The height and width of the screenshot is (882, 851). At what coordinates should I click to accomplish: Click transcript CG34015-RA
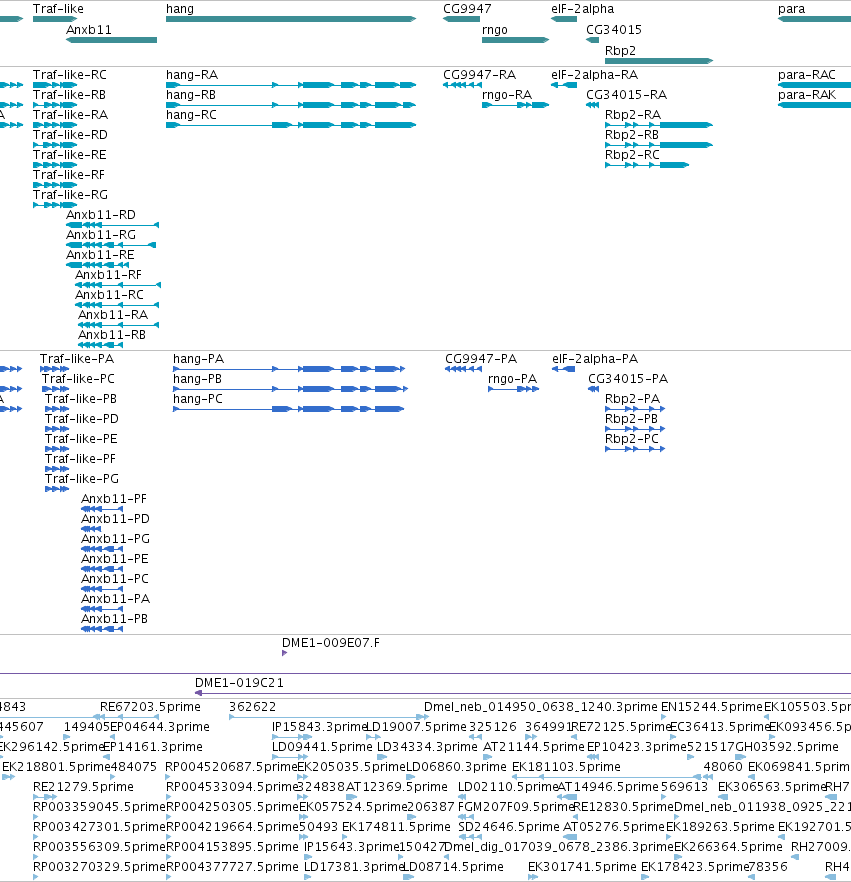click(x=626, y=94)
